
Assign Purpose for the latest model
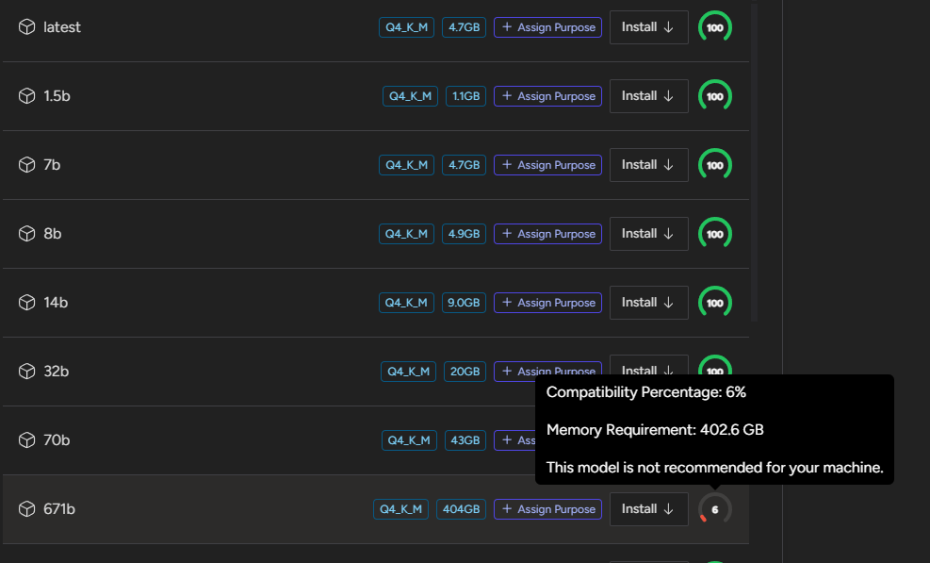(x=548, y=27)
